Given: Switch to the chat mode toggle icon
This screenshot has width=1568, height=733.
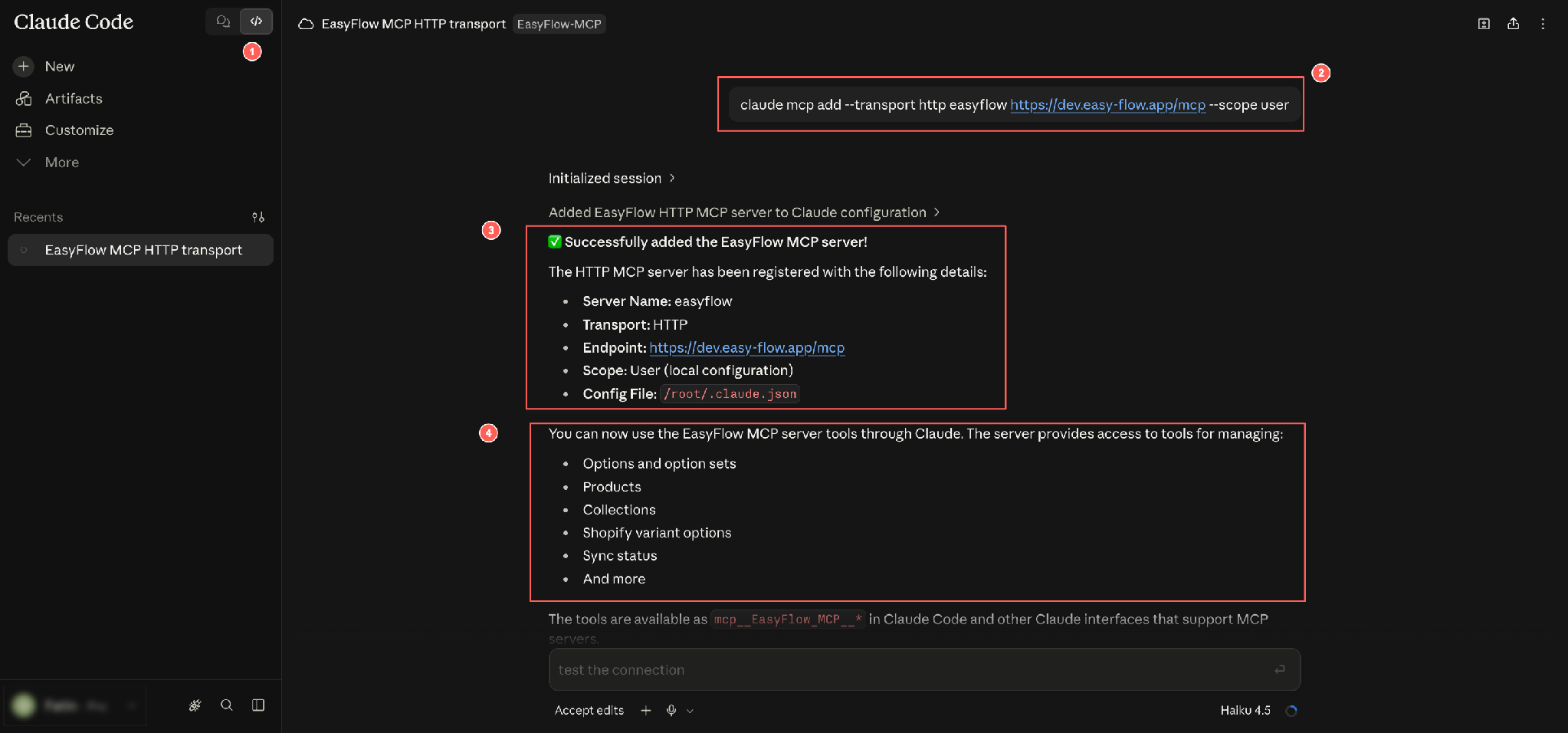Looking at the screenshot, I should click(x=223, y=21).
